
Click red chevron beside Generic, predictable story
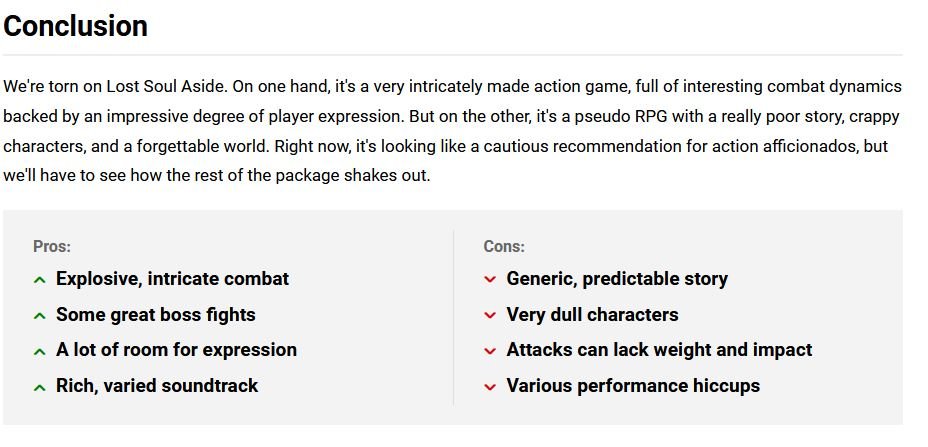click(x=489, y=279)
